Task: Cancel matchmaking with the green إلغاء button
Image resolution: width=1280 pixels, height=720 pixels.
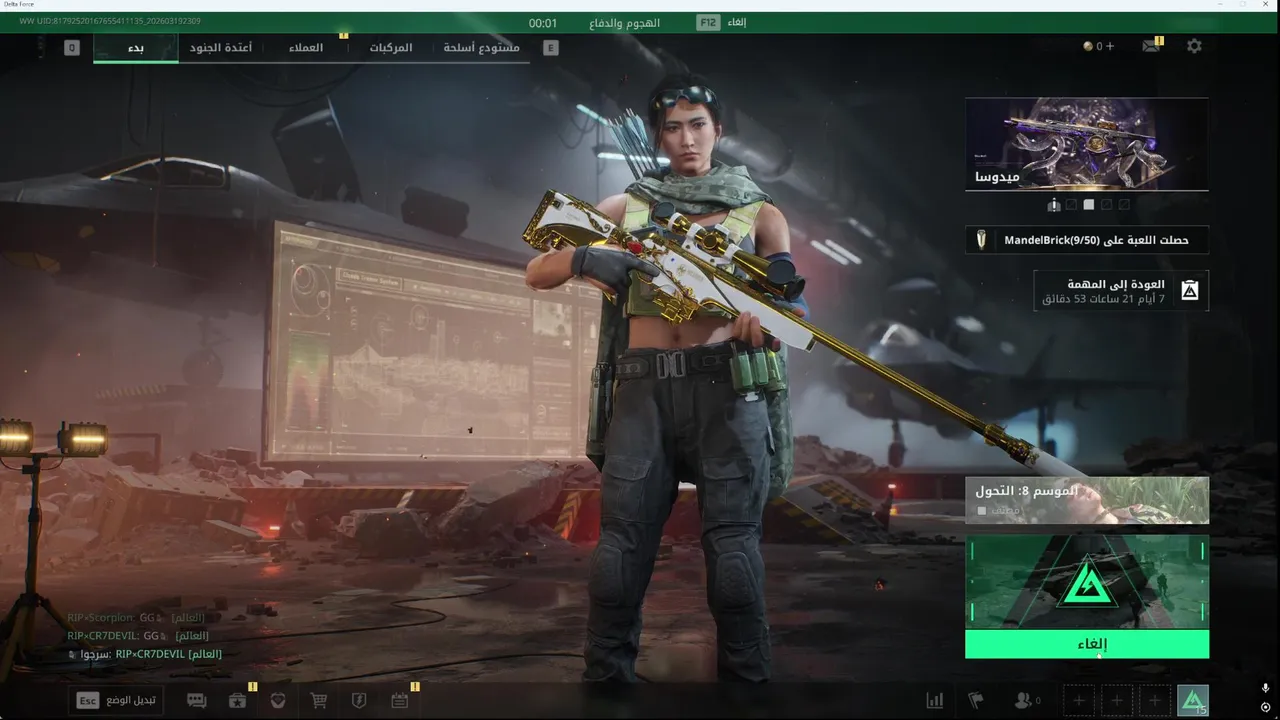Action: (x=1087, y=644)
